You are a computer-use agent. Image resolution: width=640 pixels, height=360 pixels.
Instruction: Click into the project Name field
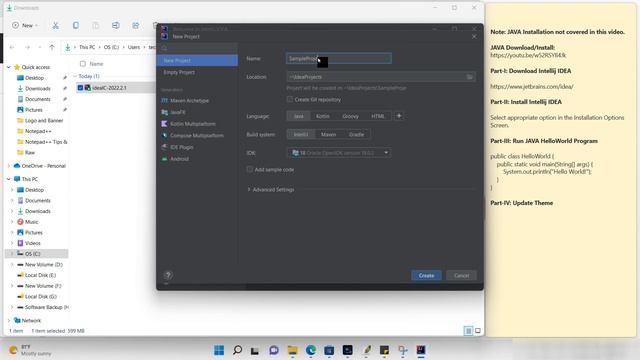(x=339, y=58)
